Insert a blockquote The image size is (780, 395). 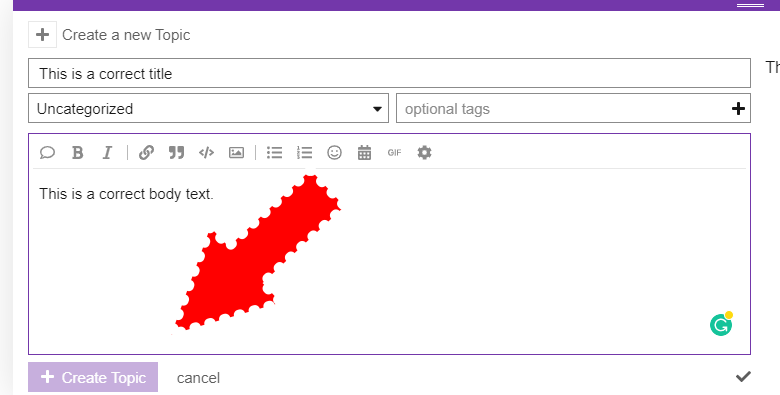pos(176,152)
